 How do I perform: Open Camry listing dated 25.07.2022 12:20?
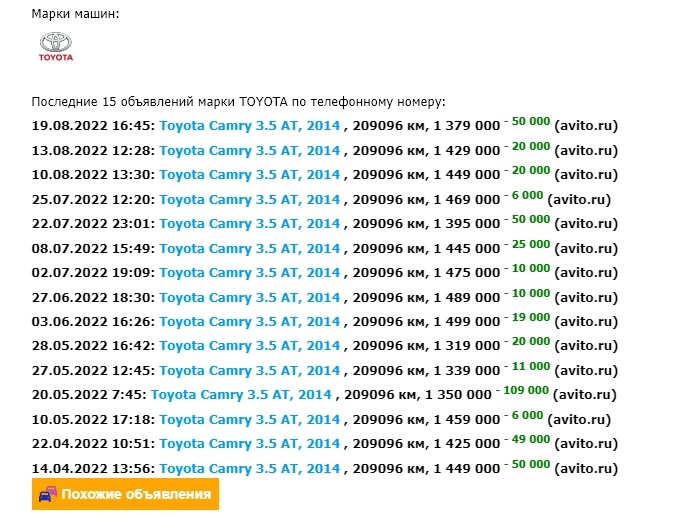pyautogui.click(x=250, y=199)
